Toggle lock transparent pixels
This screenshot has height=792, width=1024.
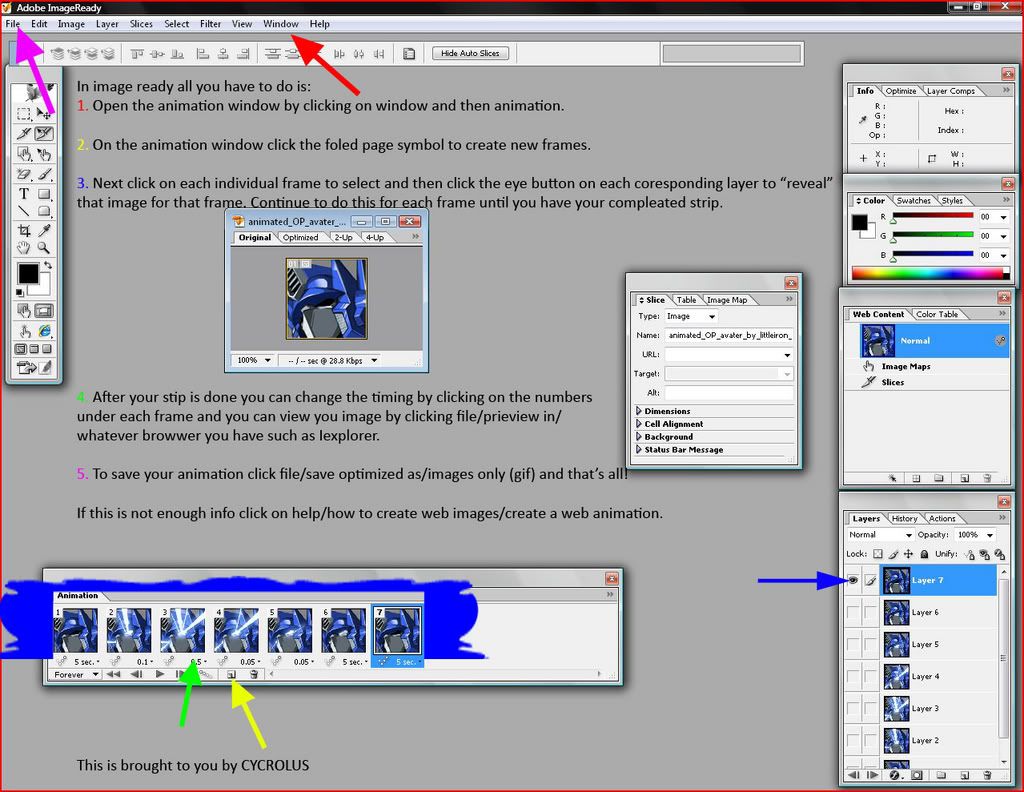[878, 554]
